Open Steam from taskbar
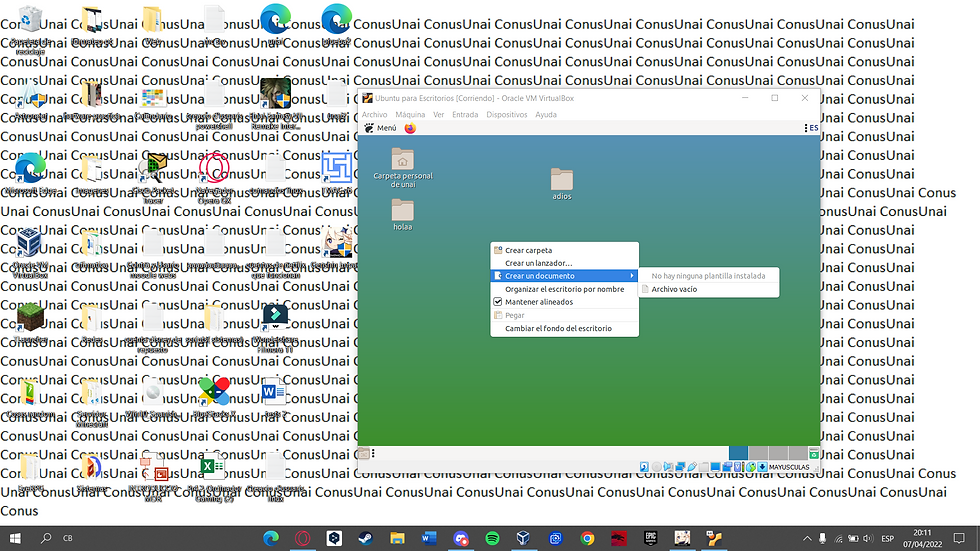Screen dimensions: 980x551 pos(366,538)
